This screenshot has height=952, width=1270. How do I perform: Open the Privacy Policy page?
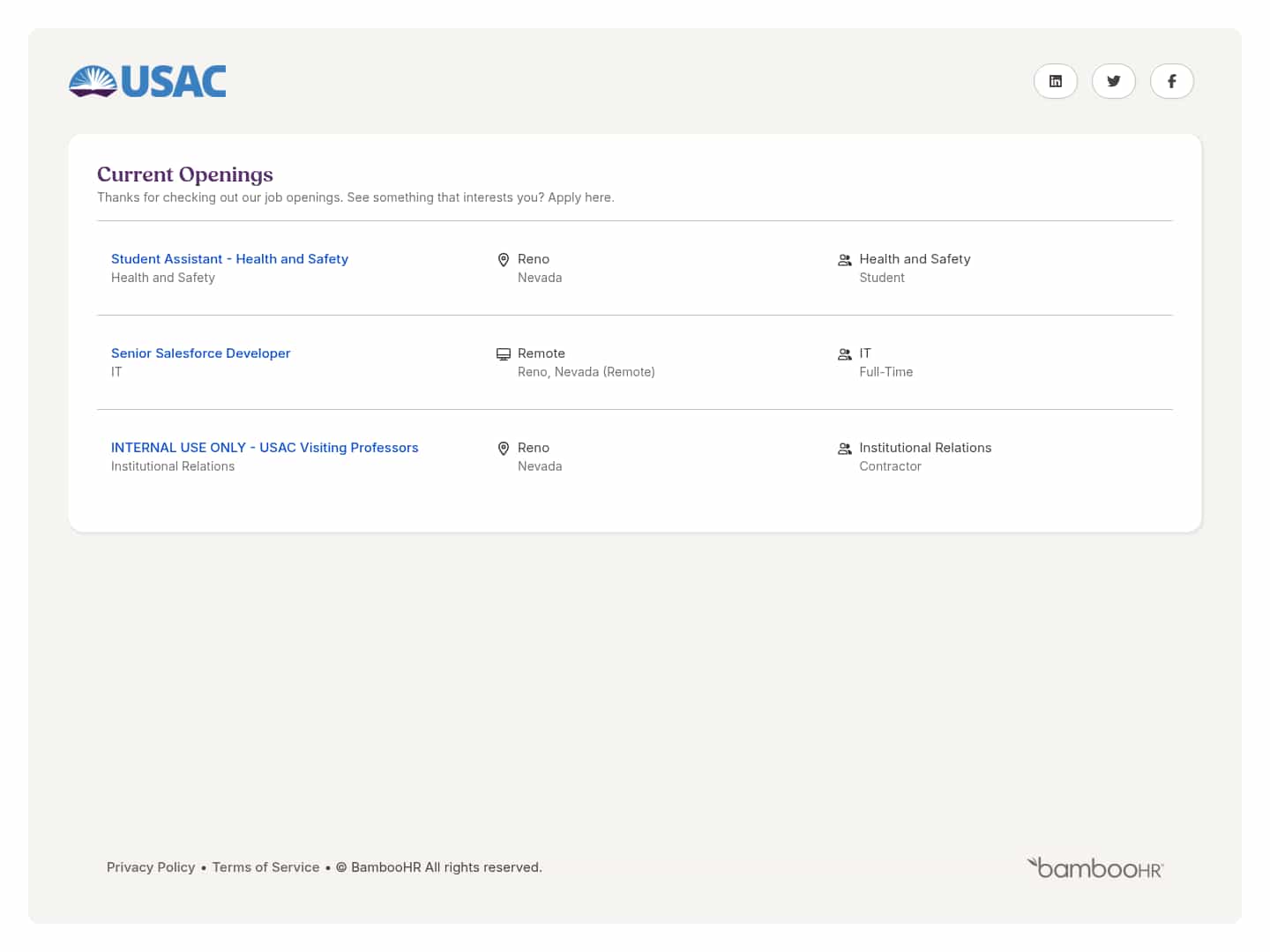point(151,867)
